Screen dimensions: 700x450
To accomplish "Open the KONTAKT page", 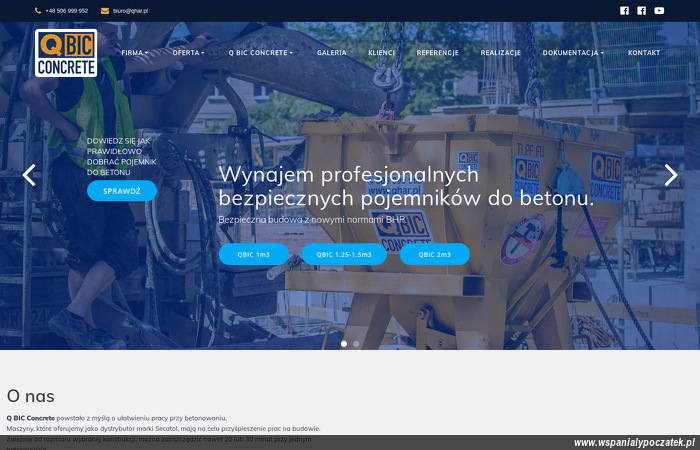I will 644,53.
